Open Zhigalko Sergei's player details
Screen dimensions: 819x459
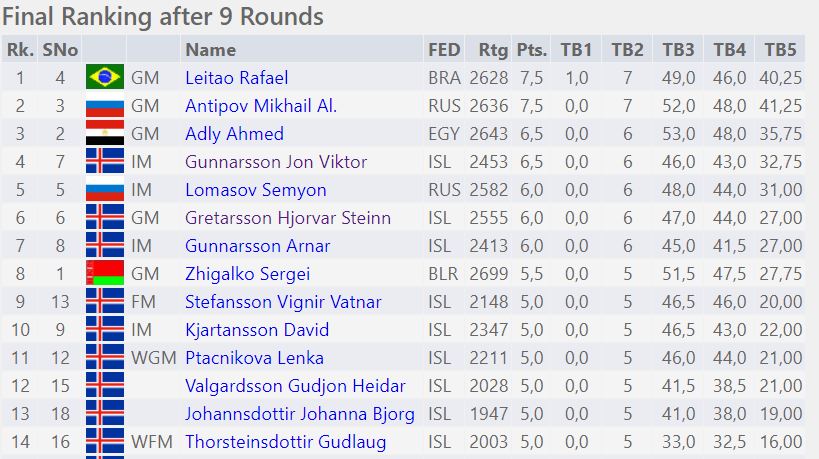247,273
